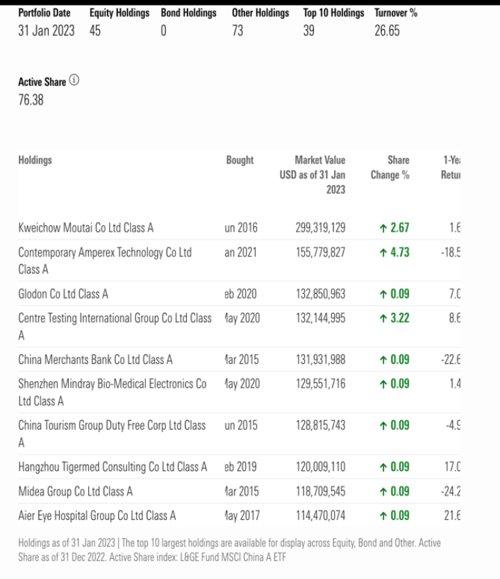This screenshot has width=500, height=579.
Task: Click China Merchants Bank share change arrow
Action: 383,360
